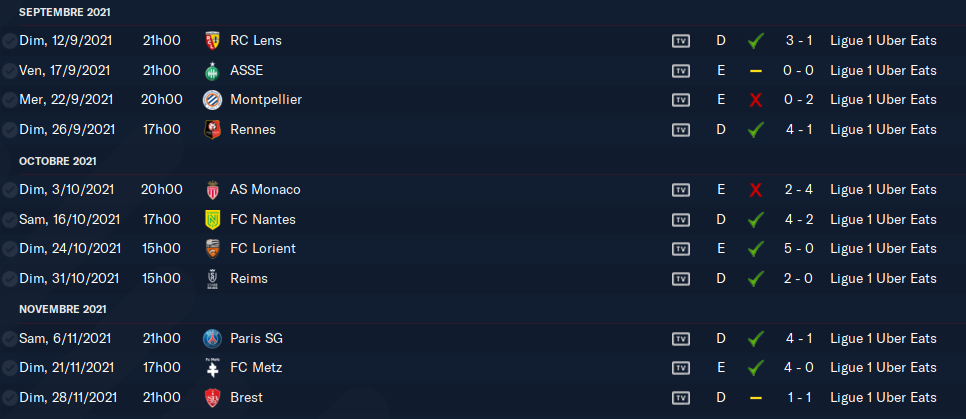
Task: Open Ligue 1 Uber Eats on the FC Metz row
Action: (x=883, y=368)
